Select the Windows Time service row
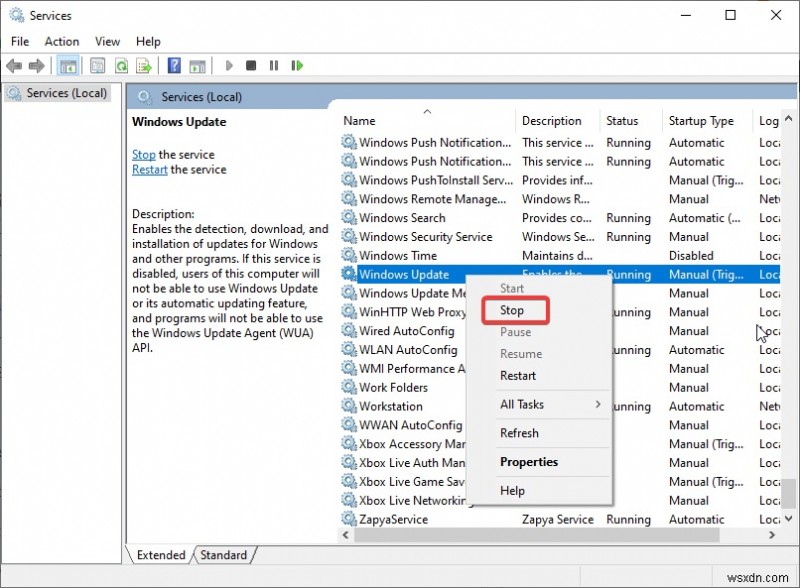The image size is (800, 588). (560, 256)
